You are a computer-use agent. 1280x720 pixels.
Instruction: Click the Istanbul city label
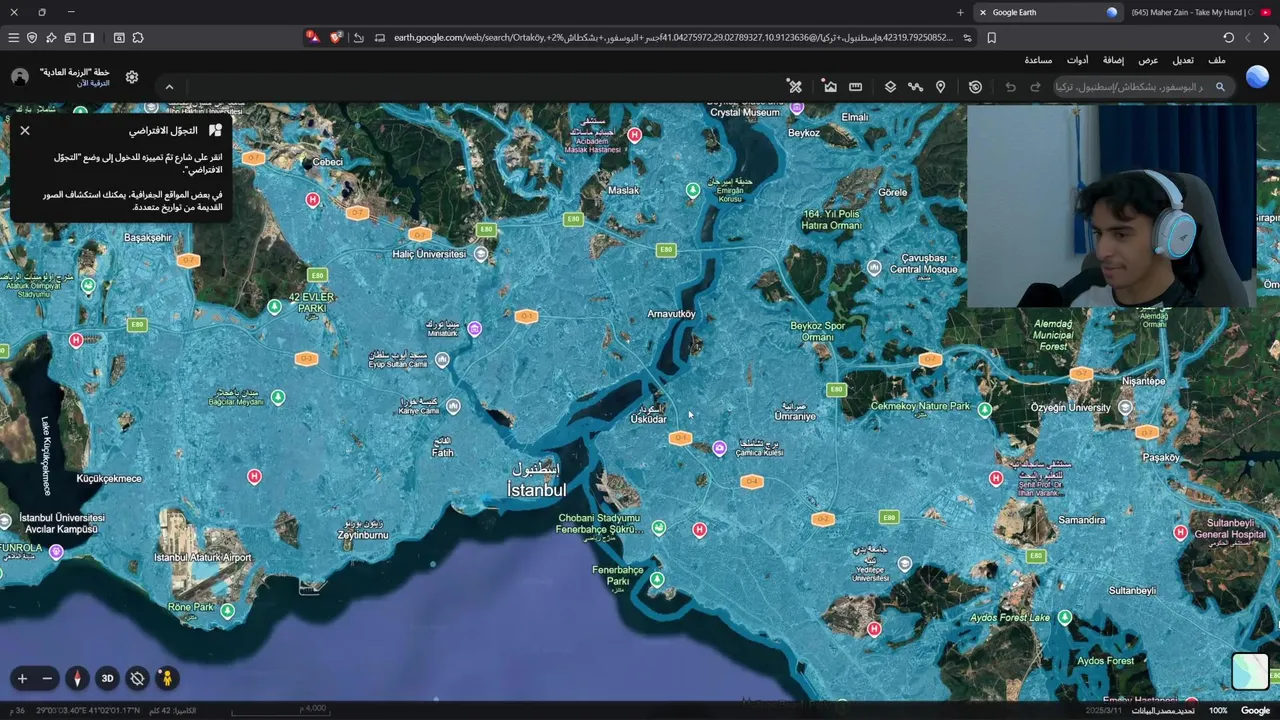point(536,481)
